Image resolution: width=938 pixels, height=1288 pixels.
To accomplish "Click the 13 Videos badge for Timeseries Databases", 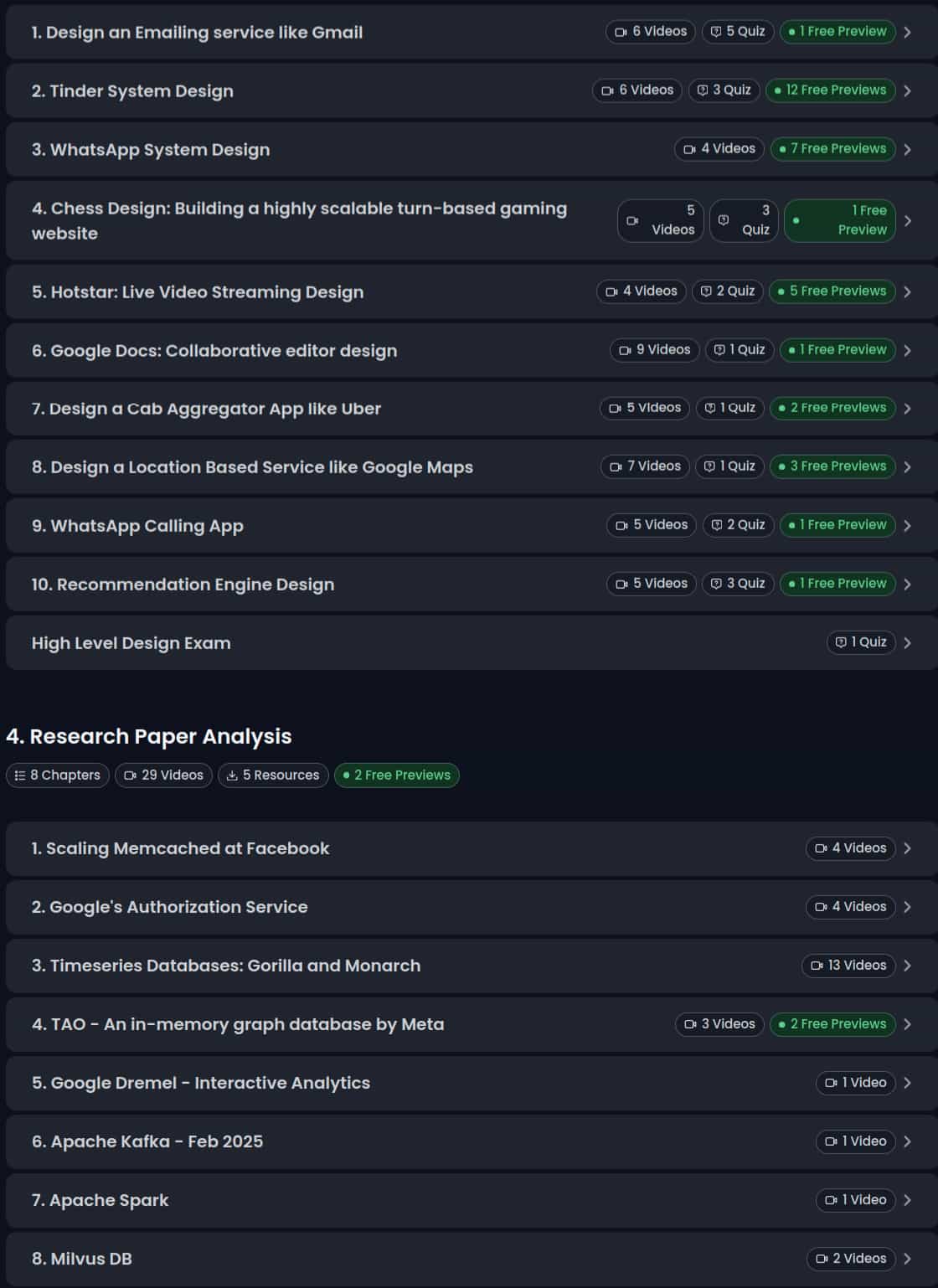I will coord(848,966).
